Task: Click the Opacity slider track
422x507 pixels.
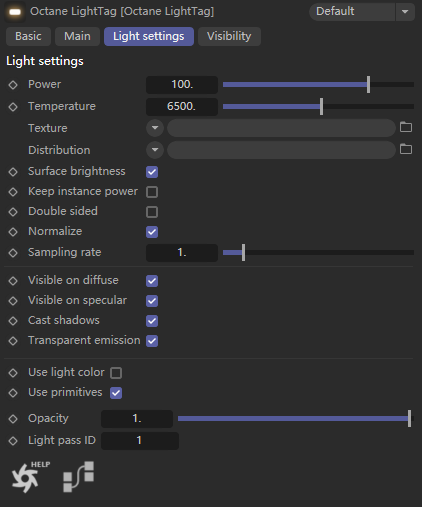Action: coord(296,419)
